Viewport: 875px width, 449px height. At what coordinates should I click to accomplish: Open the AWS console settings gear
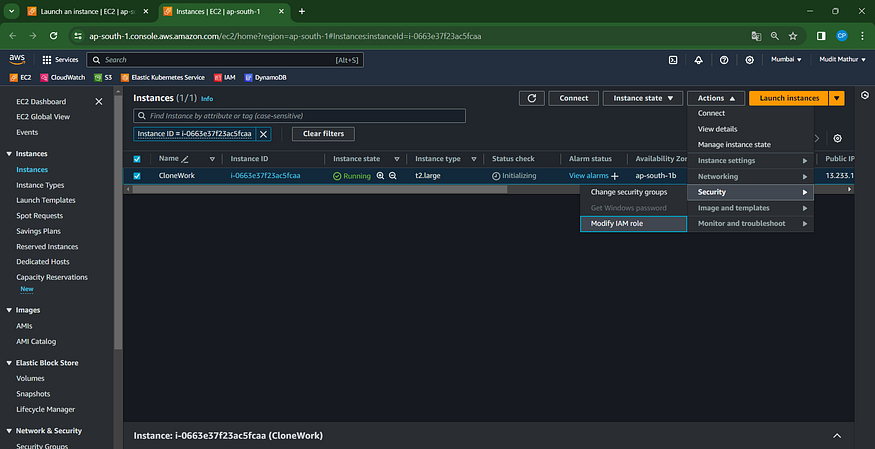click(749, 60)
